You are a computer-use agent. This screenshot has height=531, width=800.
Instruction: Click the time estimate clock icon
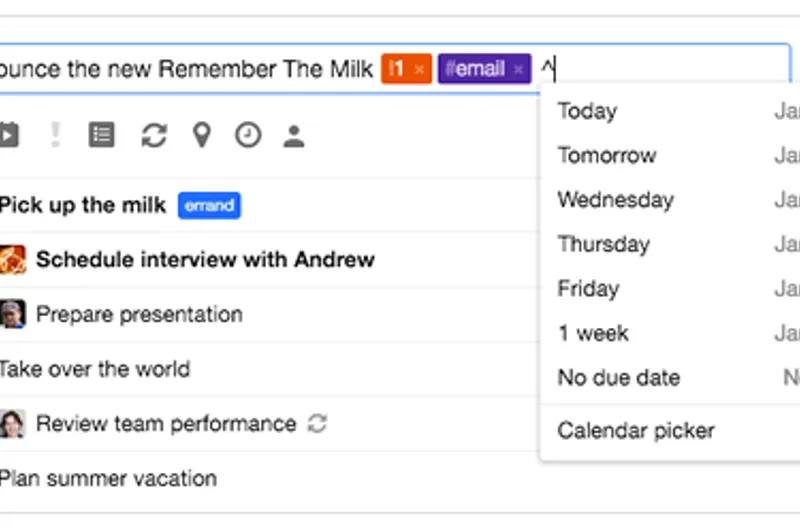(x=248, y=136)
